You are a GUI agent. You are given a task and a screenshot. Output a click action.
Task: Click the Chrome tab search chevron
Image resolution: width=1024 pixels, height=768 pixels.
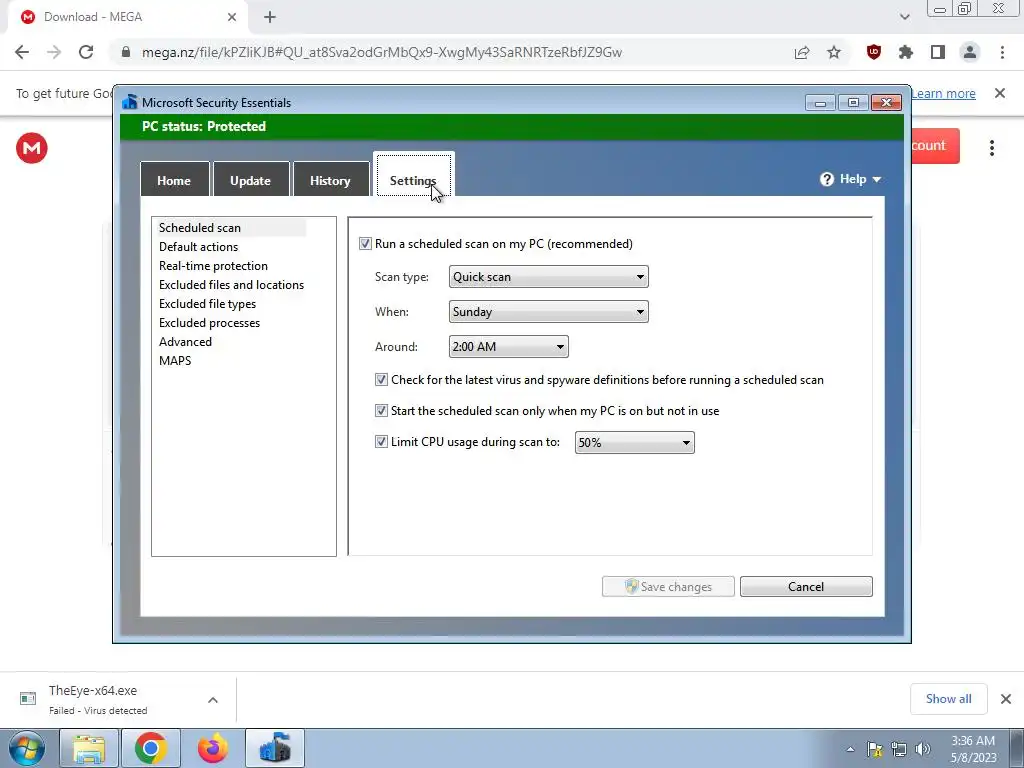click(x=904, y=17)
